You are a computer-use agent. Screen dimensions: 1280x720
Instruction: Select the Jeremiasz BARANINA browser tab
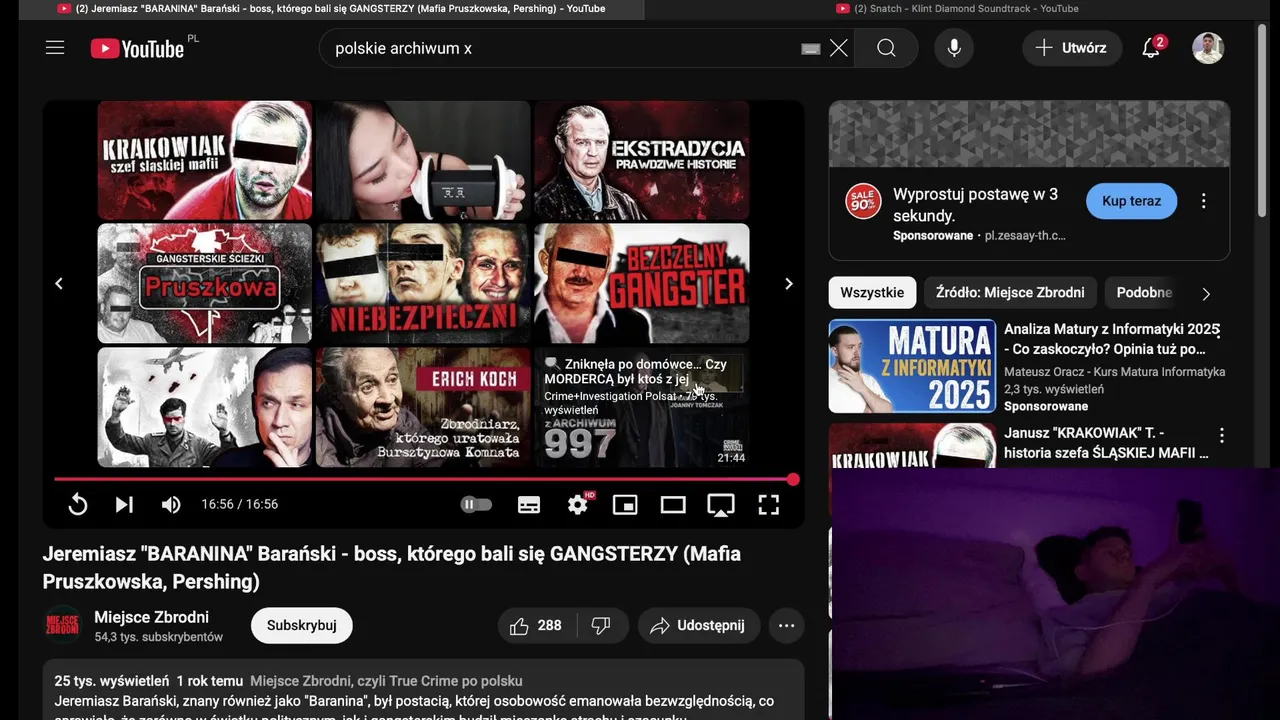tap(333, 9)
